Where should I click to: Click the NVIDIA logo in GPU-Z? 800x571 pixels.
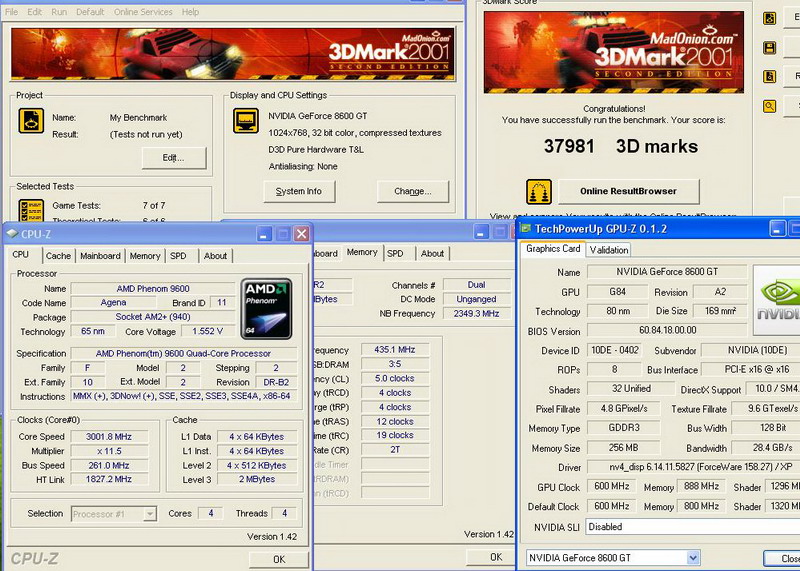777,300
